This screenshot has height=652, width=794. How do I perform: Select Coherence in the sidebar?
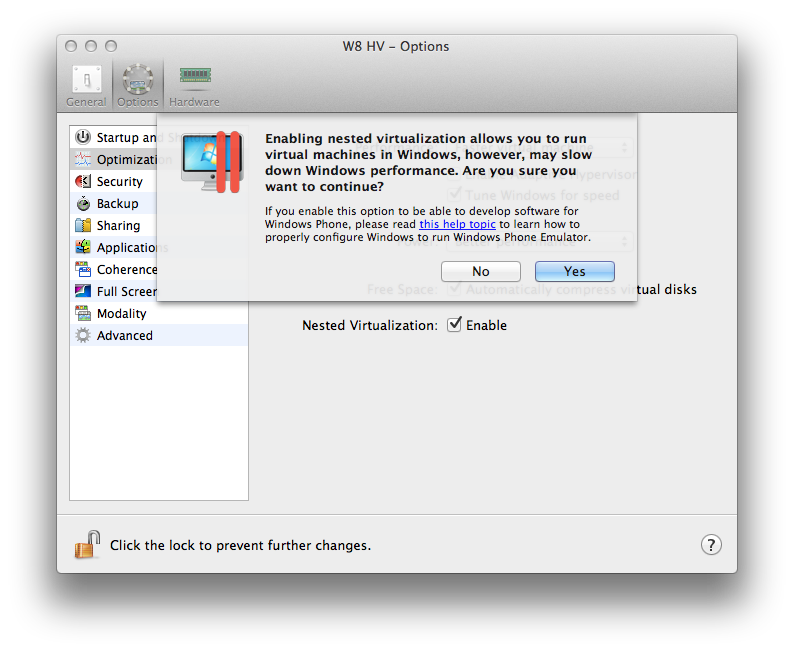(158, 269)
